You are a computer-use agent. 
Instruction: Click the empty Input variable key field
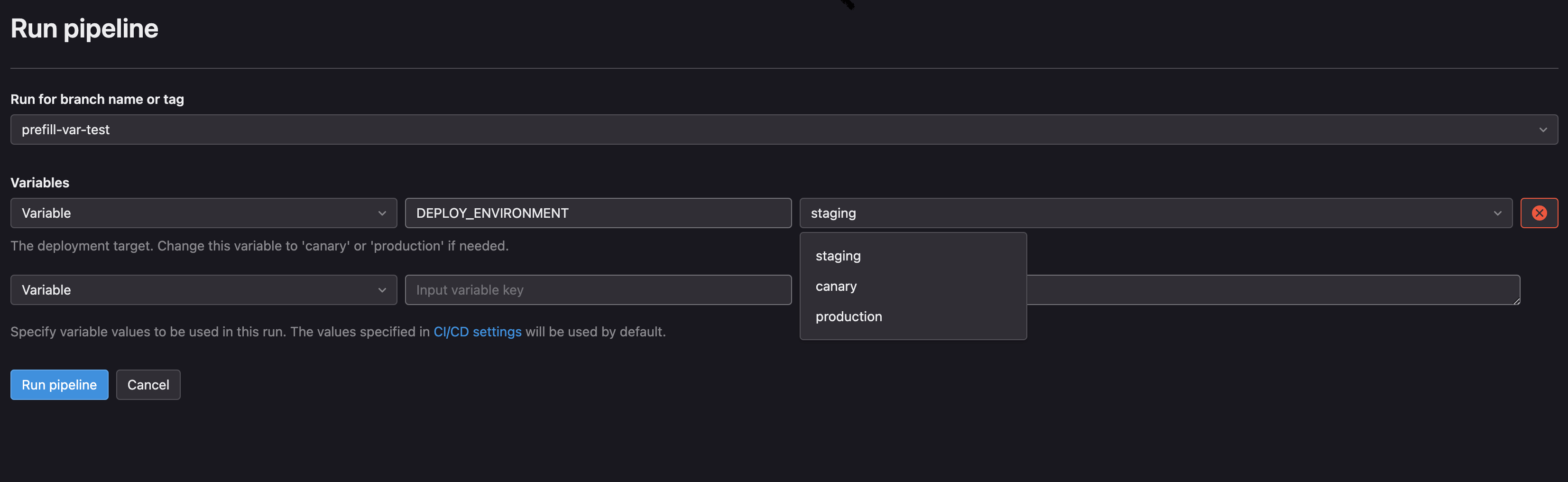coord(598,290)
